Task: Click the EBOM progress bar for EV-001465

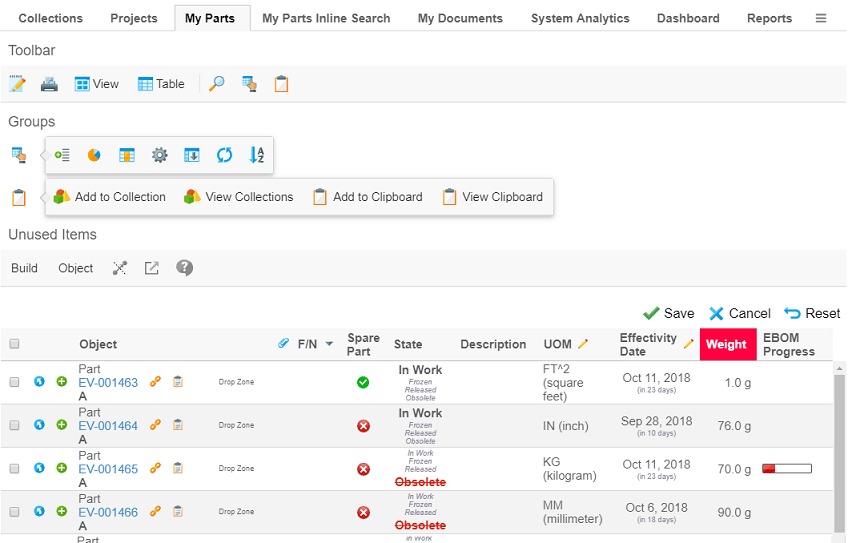Action: point(786,468)
